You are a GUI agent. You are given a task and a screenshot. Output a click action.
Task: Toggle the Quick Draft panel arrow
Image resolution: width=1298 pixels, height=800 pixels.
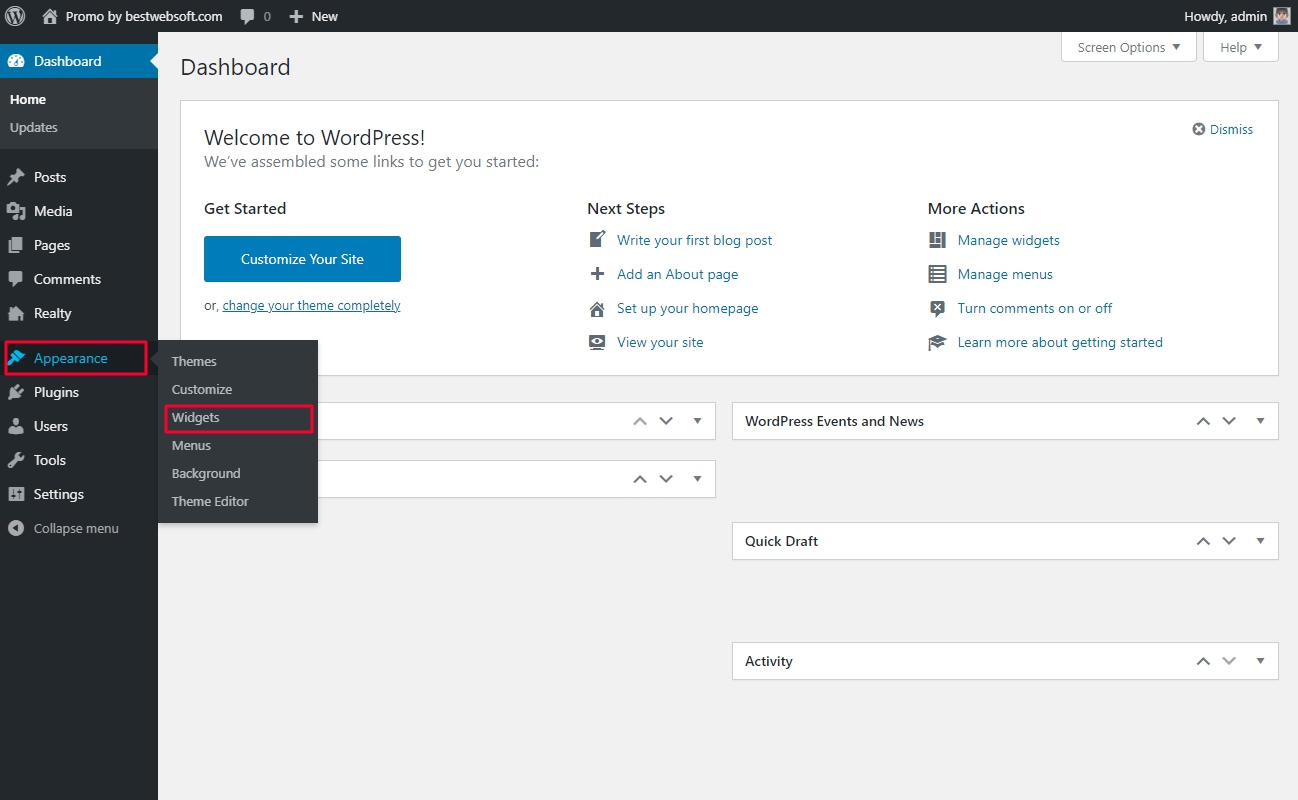click(x=1260, y=541)
